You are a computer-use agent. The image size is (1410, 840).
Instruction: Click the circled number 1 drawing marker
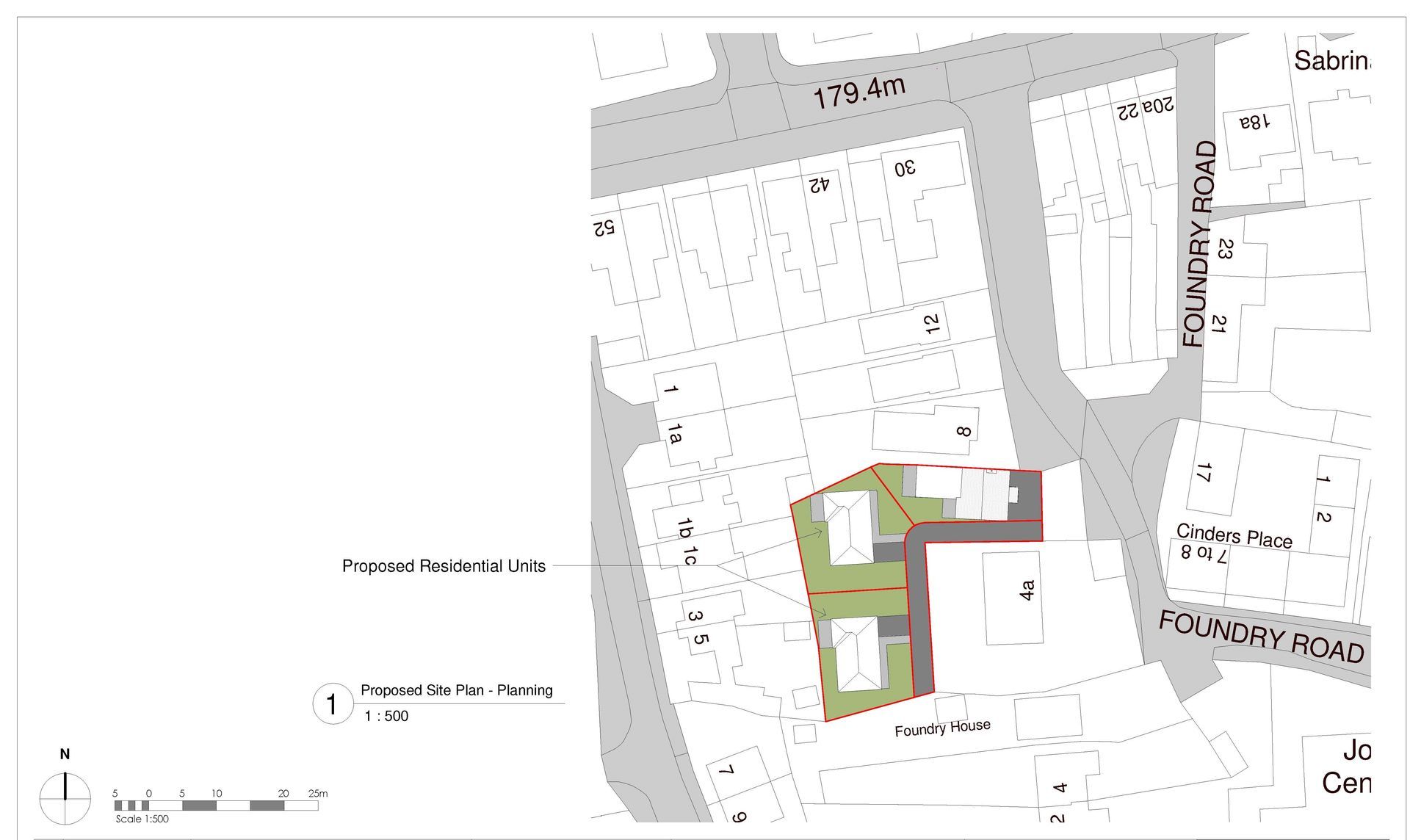pos(333,703)
